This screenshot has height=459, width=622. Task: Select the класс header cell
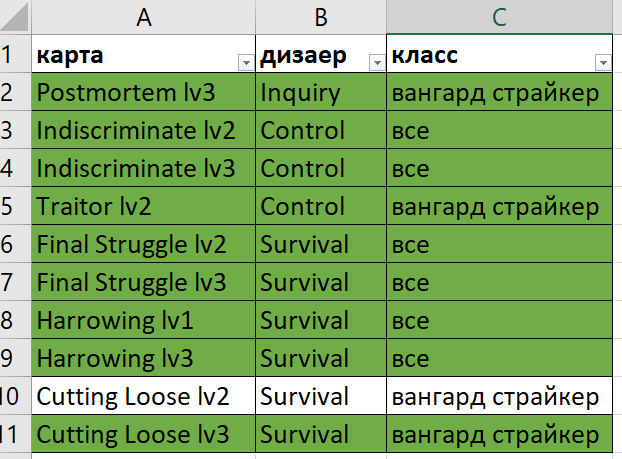point(499,54)
